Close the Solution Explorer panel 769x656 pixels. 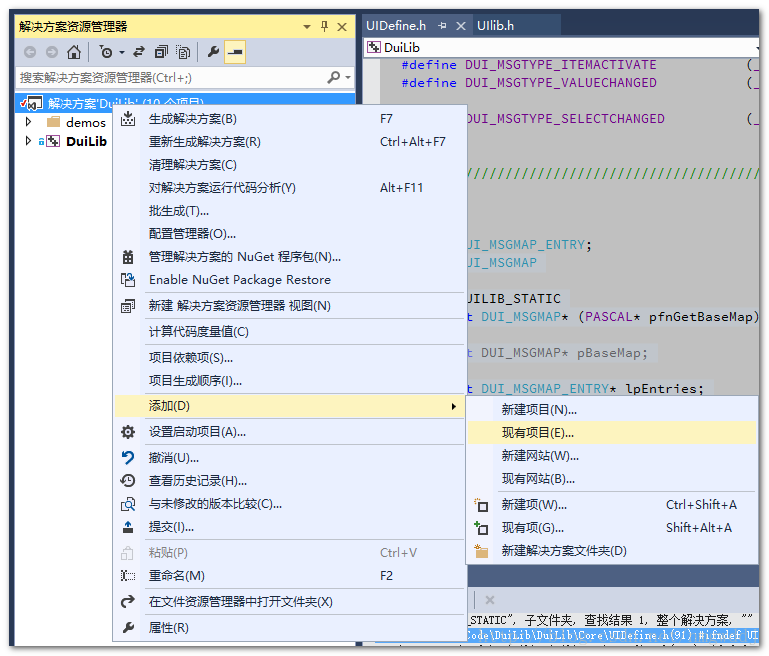342,27
